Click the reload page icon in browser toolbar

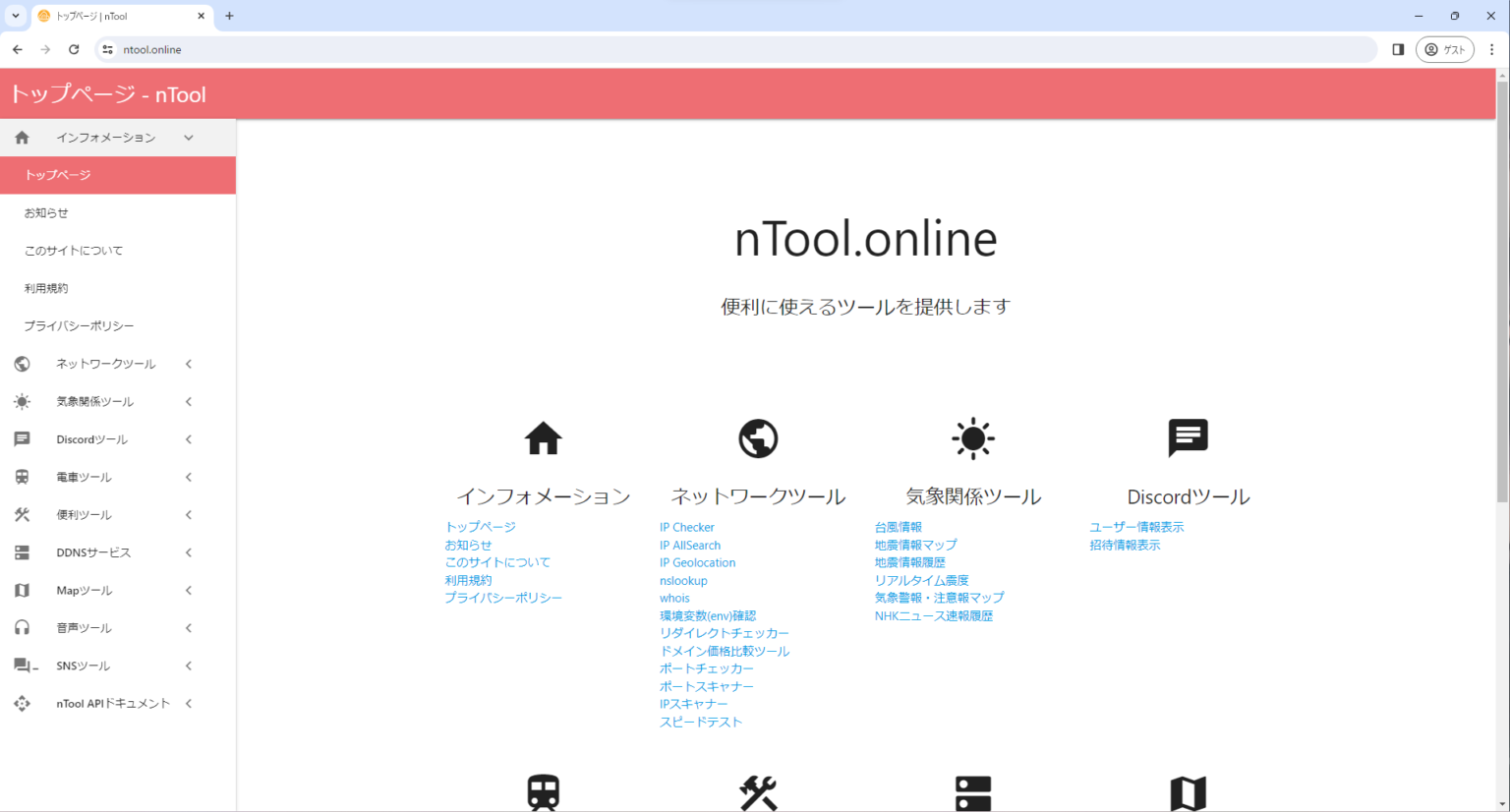click(74, 49)
